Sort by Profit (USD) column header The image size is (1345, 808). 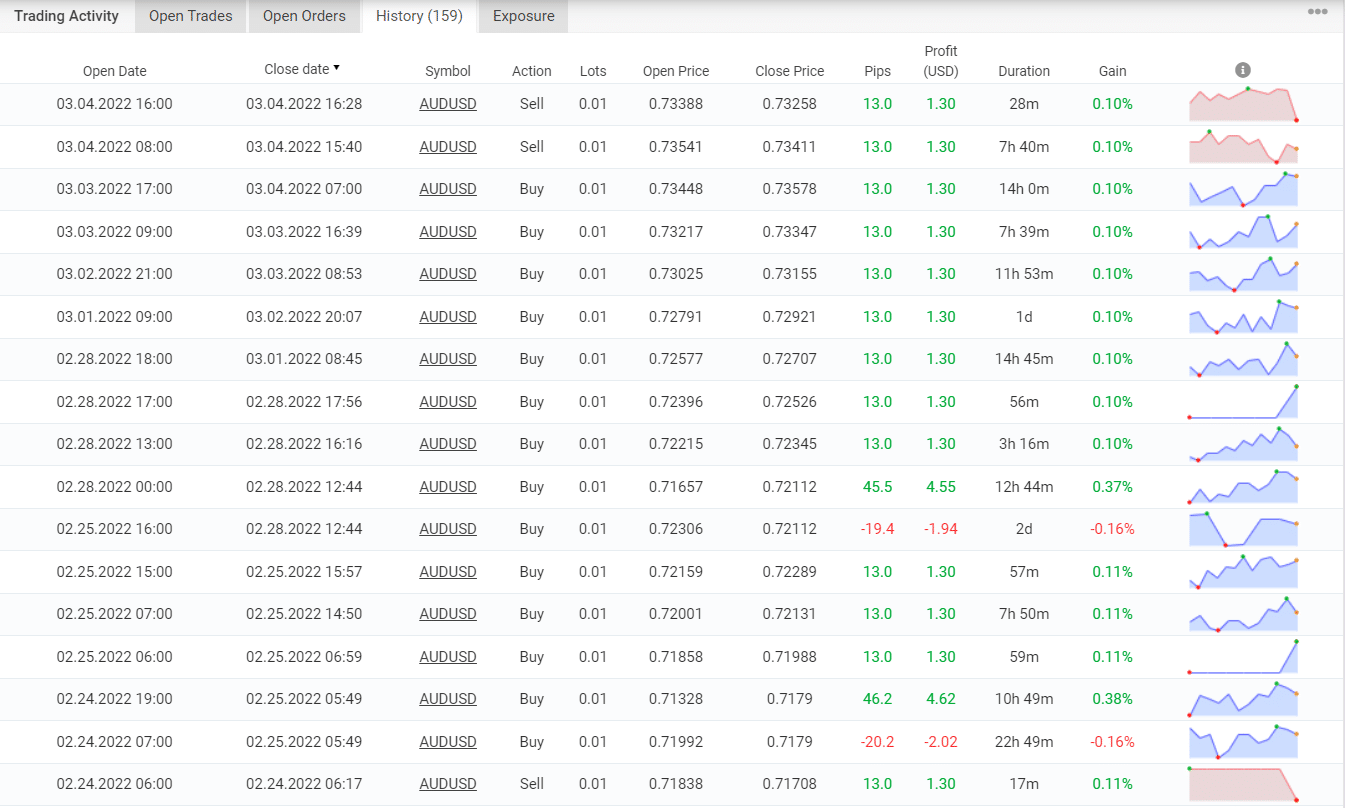pyautogui.click(x=941, y=61)
